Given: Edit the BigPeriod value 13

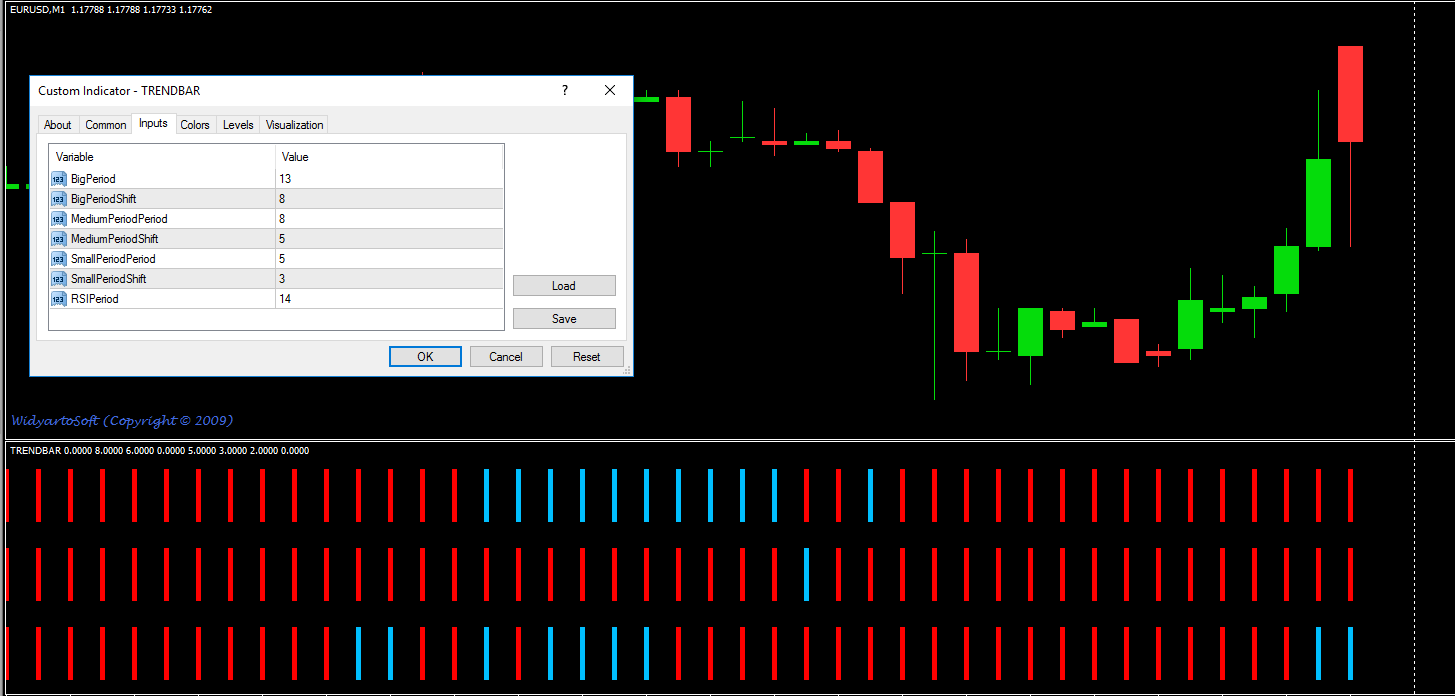Looking at the screenshot, I should 390,179.
